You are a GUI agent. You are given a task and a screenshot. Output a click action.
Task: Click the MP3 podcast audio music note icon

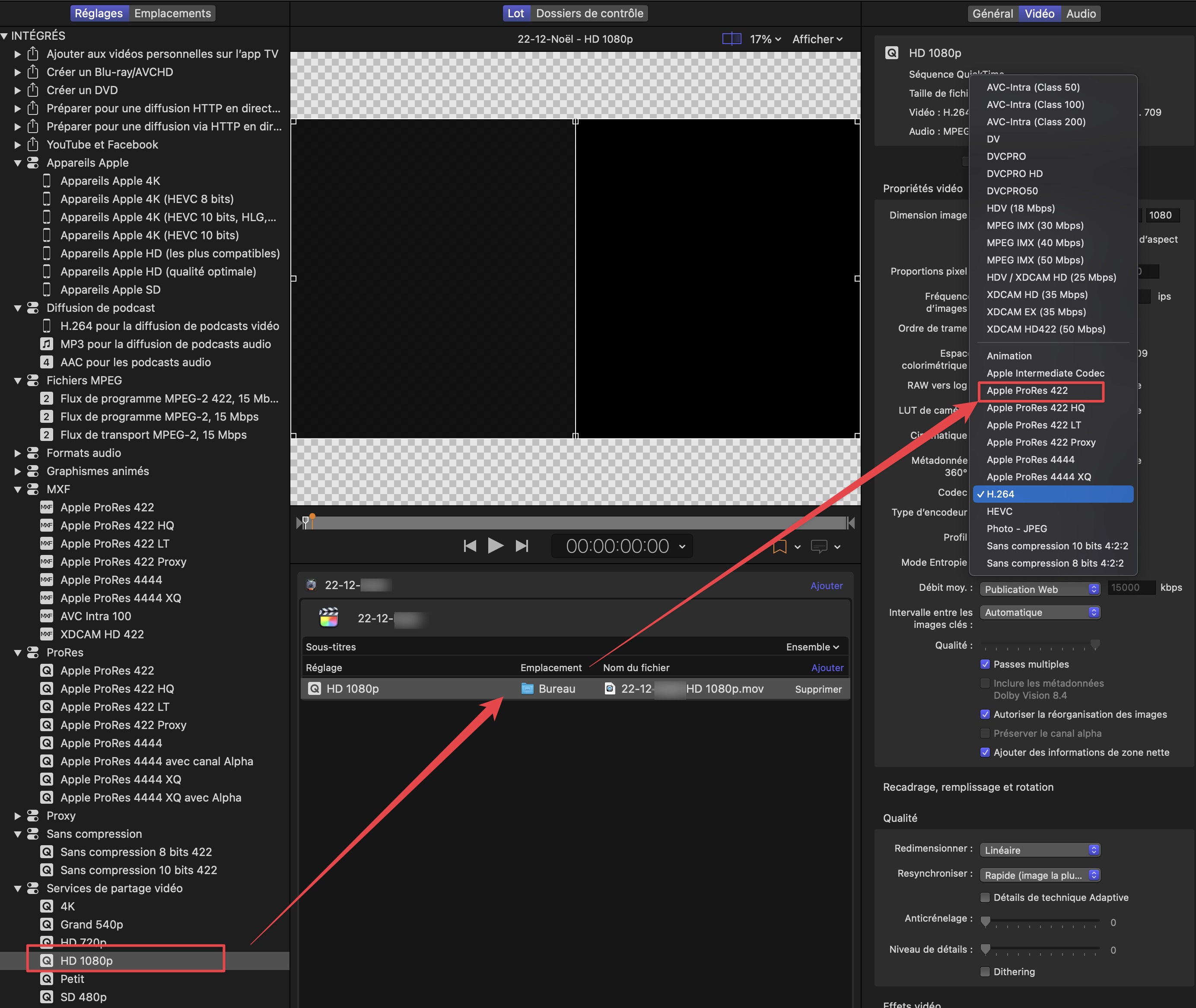point(47,344)
